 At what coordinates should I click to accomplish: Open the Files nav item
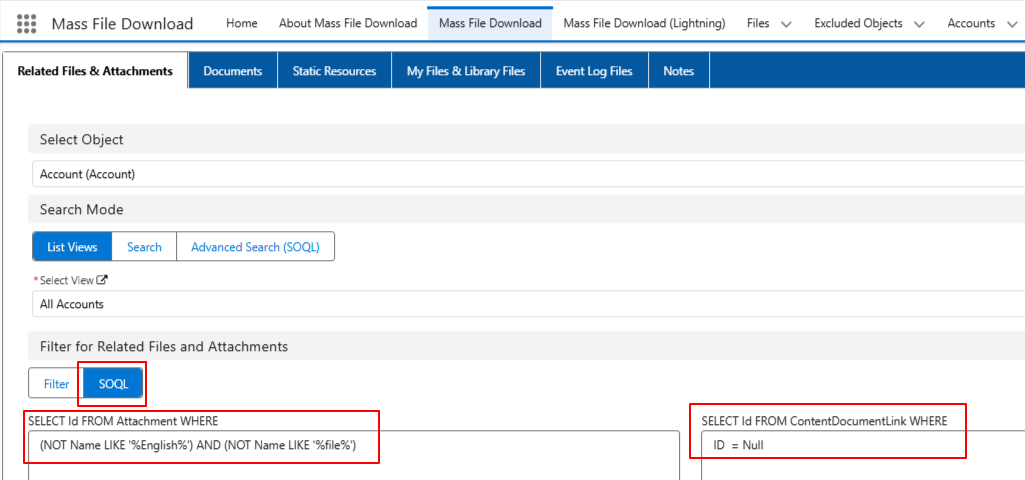click(x=758, y=24)
